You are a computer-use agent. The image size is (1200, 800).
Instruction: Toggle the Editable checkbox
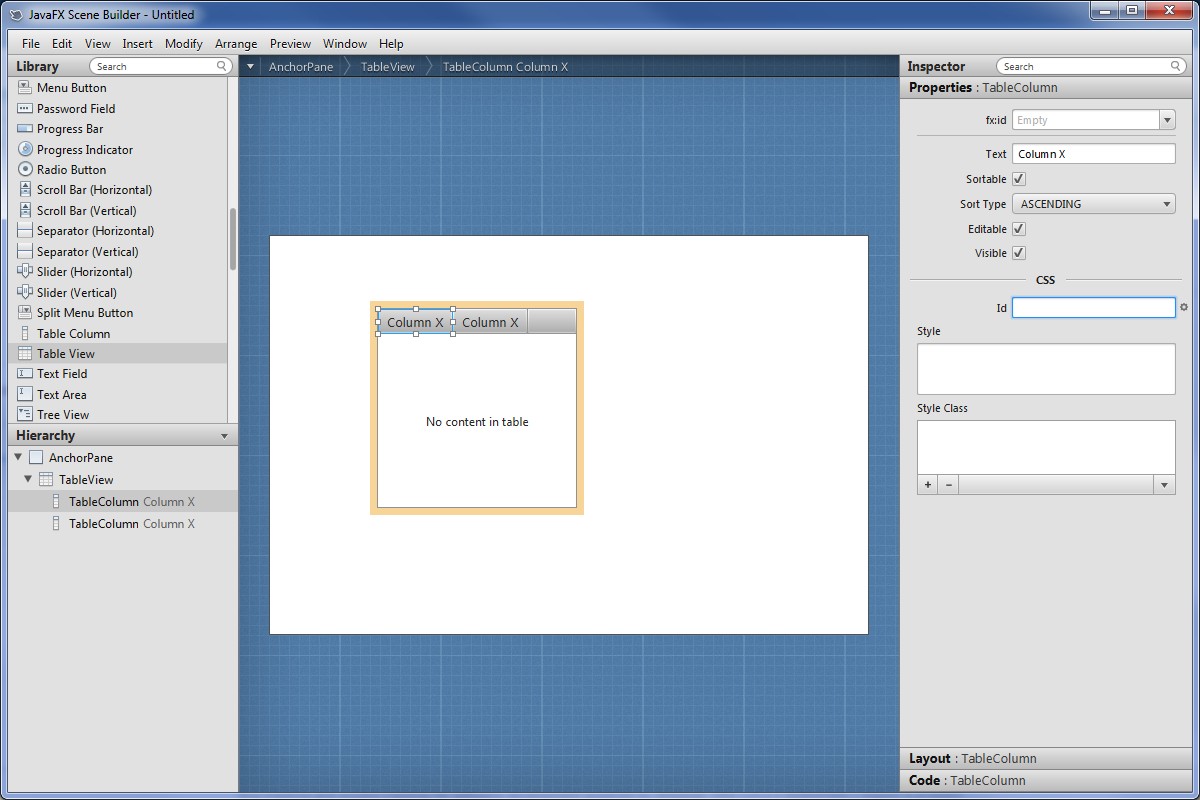pyautogui.click(x=1019, y=229)
